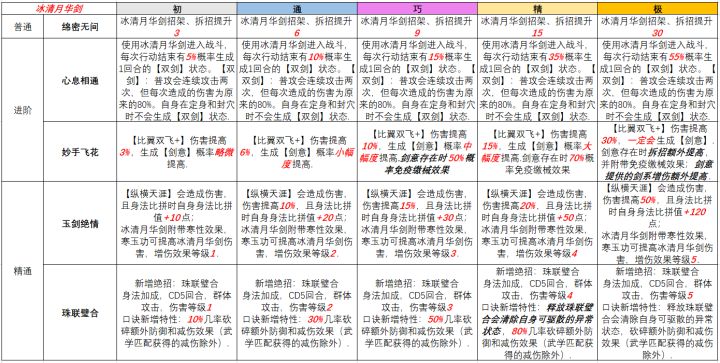The height and width of the screenshot is (363, 720).
Task: Click the title cell 冰清月华剑
Action: pos(58,8)
